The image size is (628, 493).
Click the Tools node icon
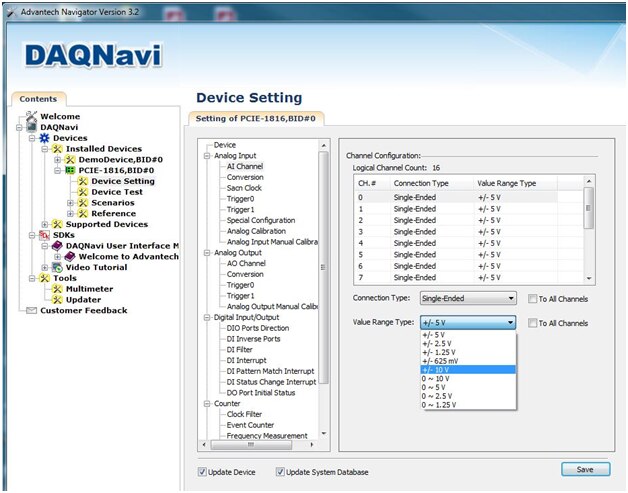pyautogui.click(x=44, y=278)
